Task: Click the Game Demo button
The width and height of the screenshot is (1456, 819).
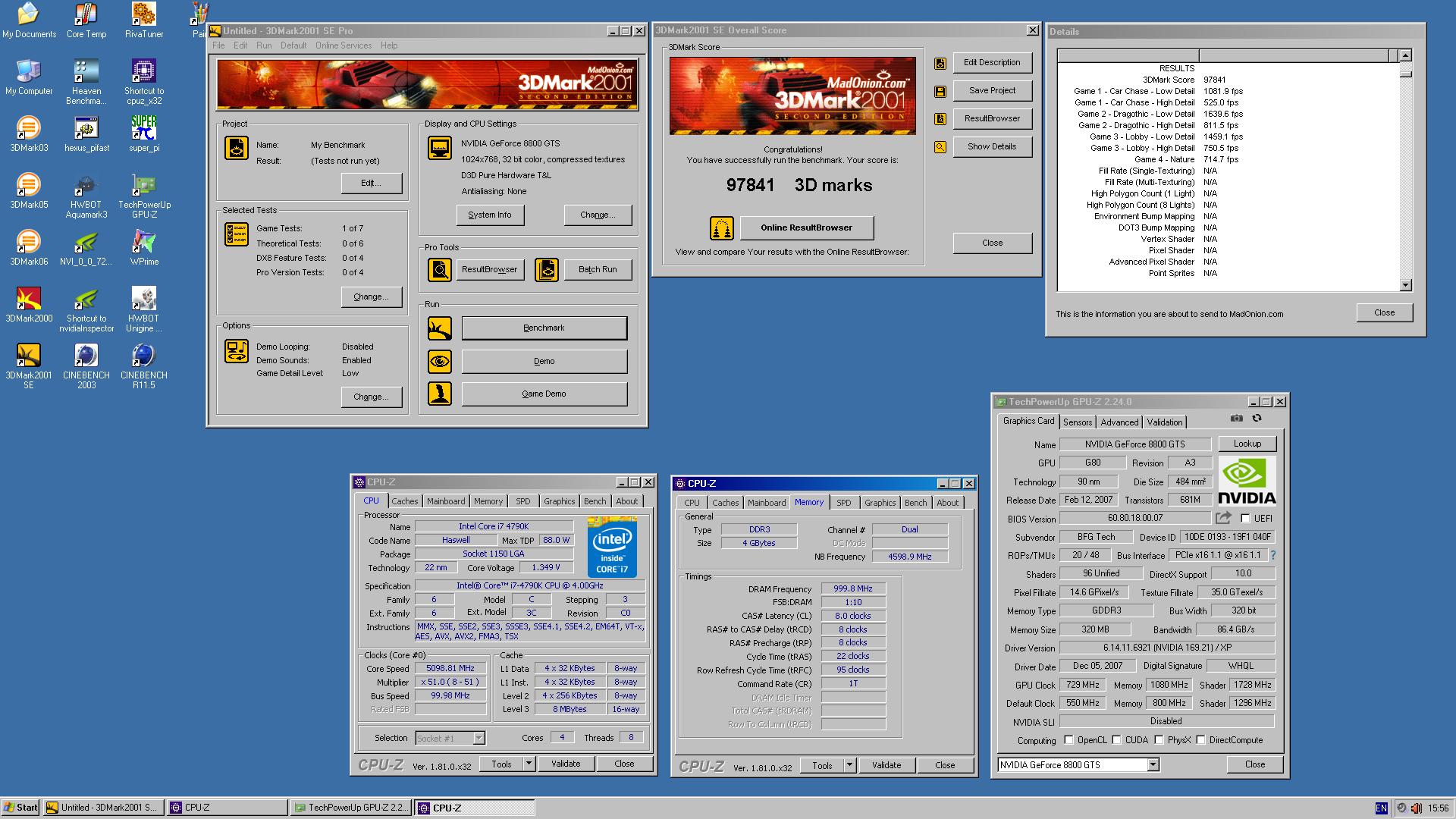Action: coord(544,394)
